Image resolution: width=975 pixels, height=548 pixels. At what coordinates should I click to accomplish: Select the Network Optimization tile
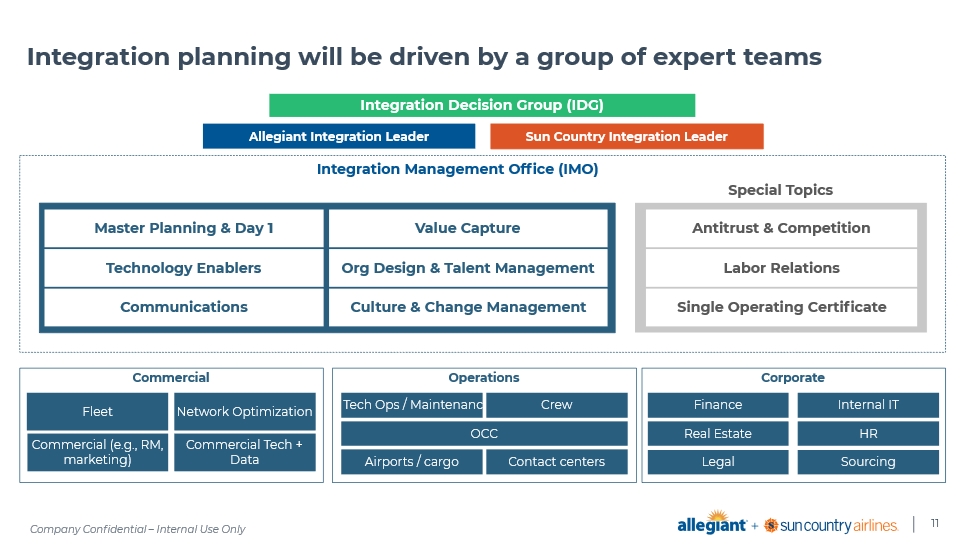[x=244, y=411]
